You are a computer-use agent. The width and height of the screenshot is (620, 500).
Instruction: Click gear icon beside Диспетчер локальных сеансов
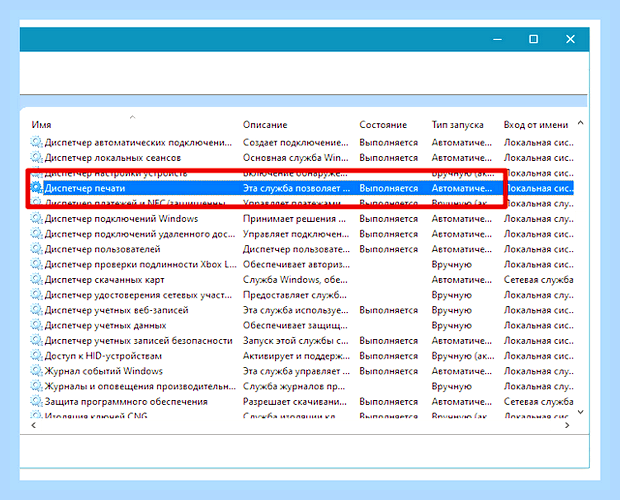pos(36,157)
